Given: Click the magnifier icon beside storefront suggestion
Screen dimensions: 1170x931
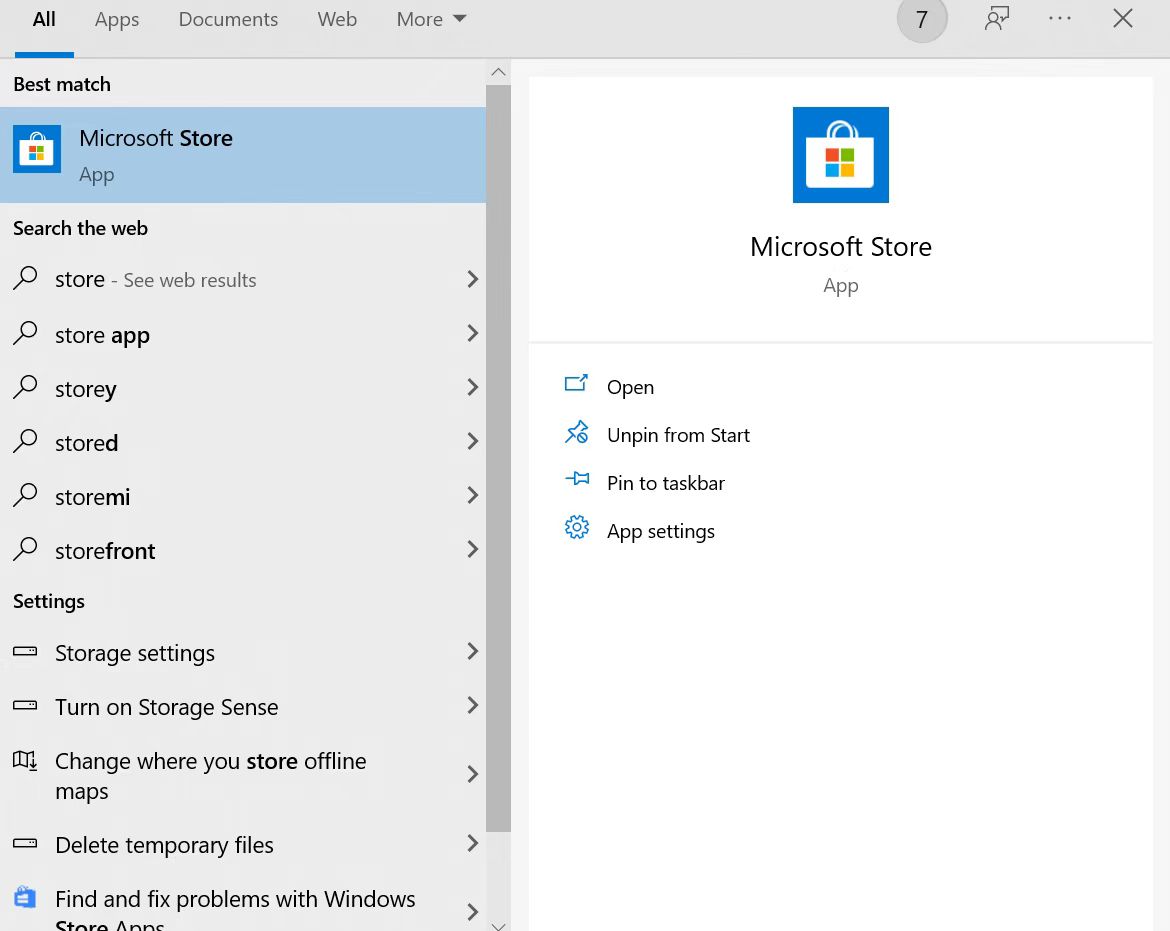Looking at the screenshot, I should 24,549.
